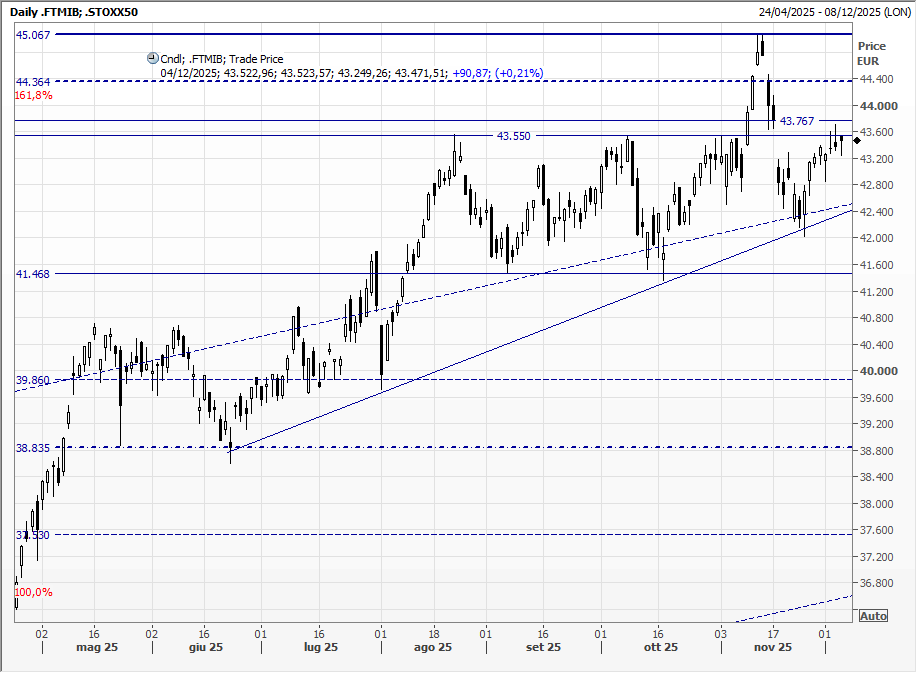Click the 41.468 support level label
The height and width of the screenshot is (673, 917).
pyautogui.click(x=33, y=274)
